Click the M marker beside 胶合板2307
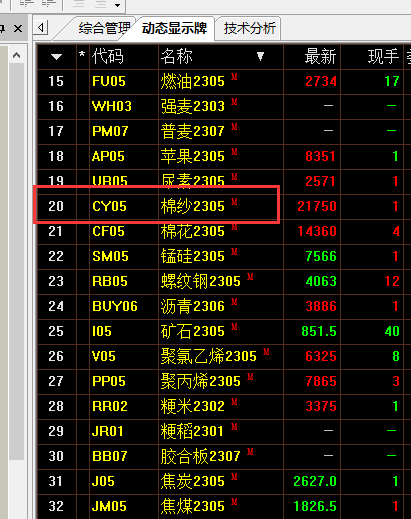The width and height of the screenshot is (411, 519). [x=250, y=452]
